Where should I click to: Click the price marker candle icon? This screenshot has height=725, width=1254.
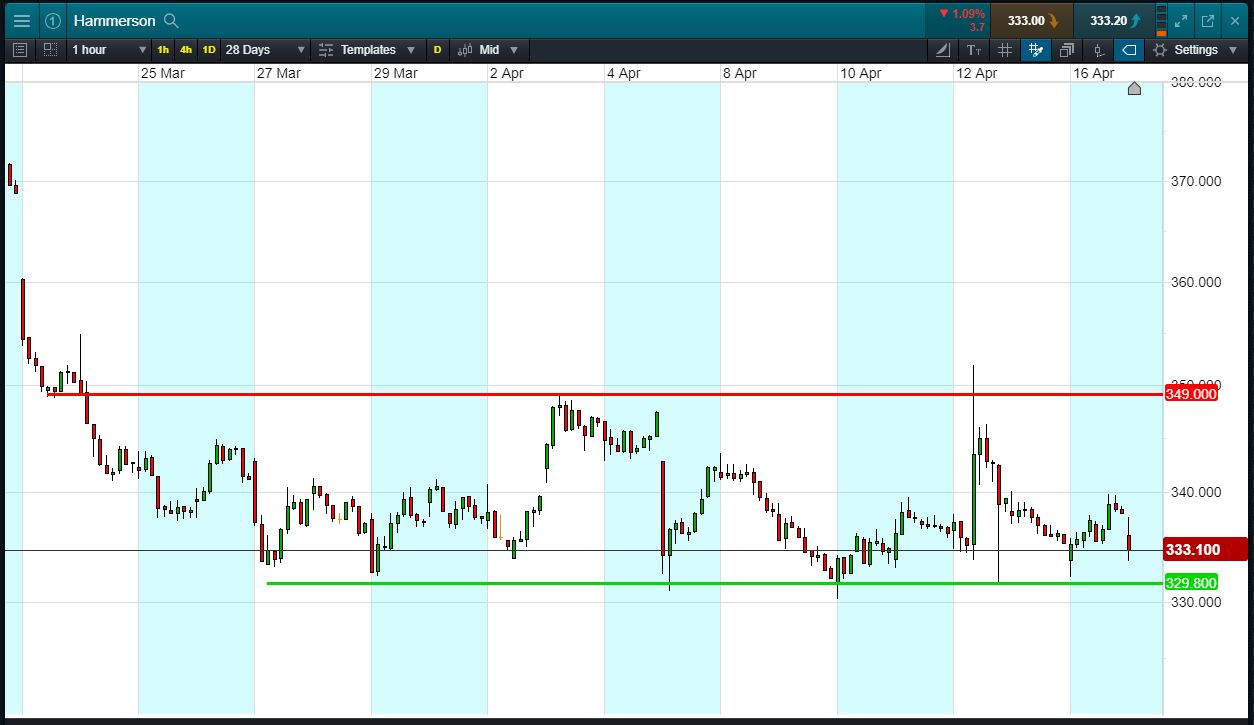[1098, 49]
